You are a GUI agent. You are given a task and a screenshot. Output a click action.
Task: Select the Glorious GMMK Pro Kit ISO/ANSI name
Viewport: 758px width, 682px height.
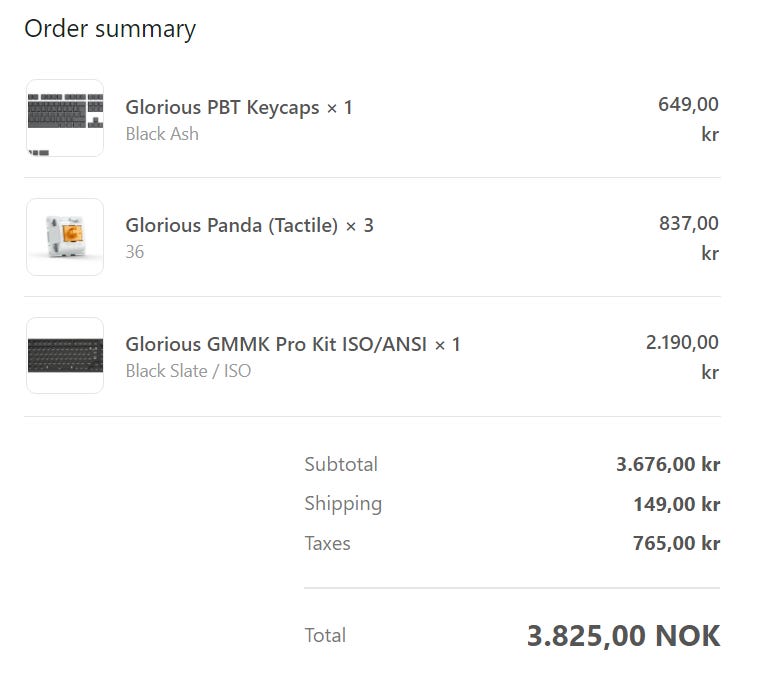293,344
